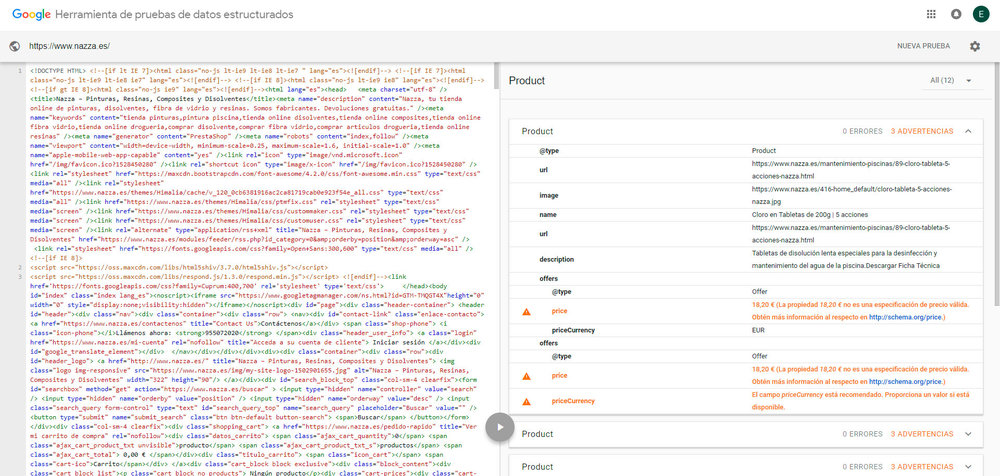Click the priceCurrency recommended warning message
The height and width of the screenshot is (476, 1000).
coord(861,401)
